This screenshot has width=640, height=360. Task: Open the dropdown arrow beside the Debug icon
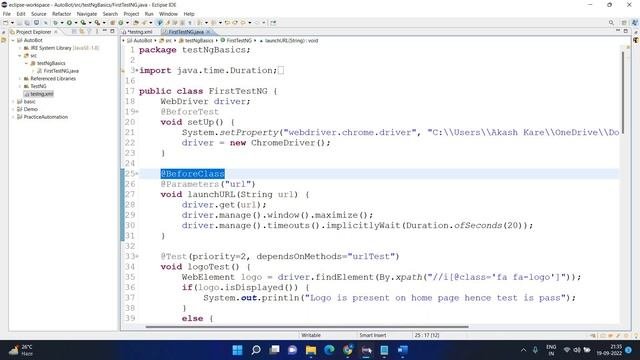point(62,22)
